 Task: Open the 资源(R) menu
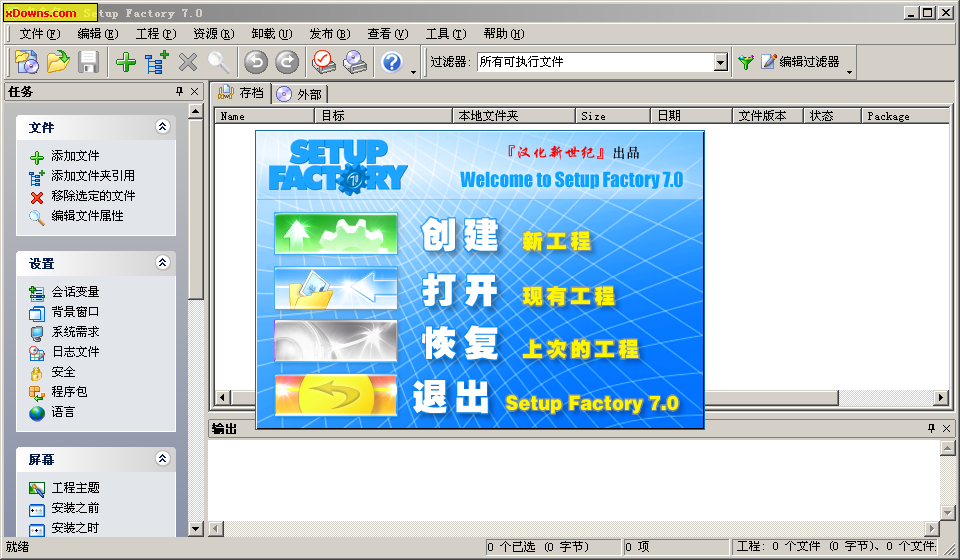pos(214,34)
